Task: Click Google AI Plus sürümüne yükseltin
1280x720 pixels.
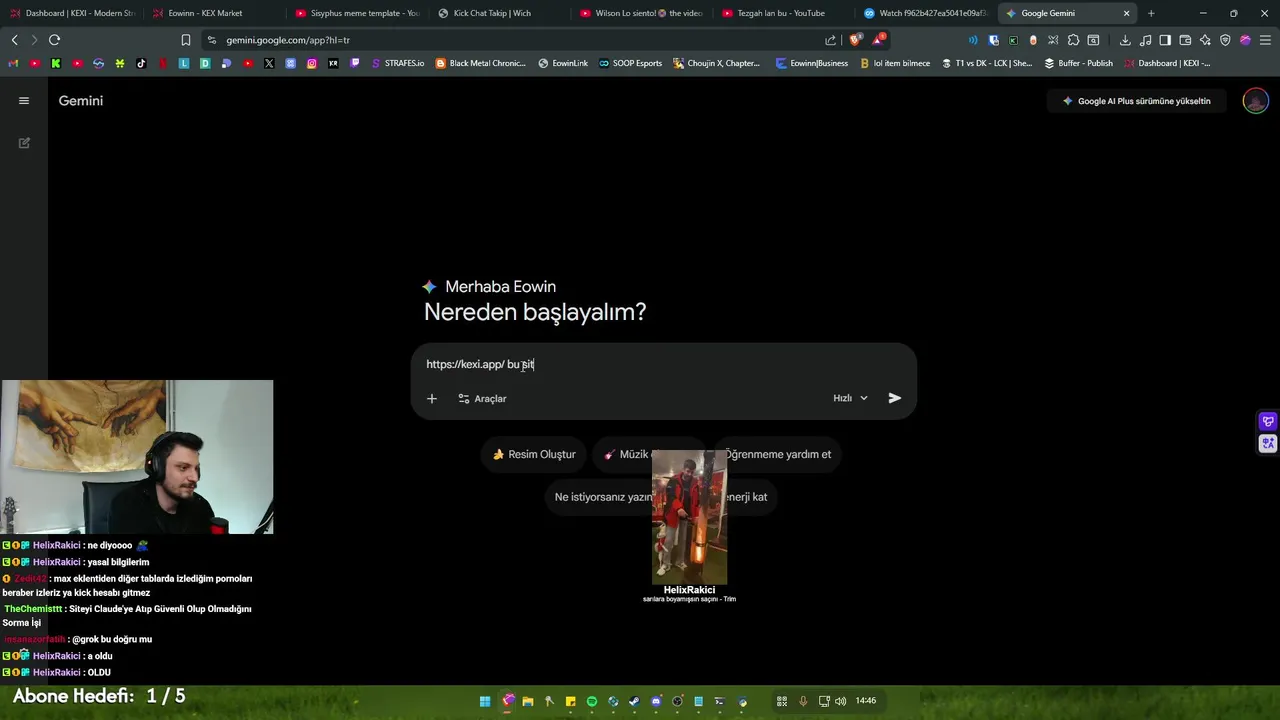Action: (x=1136, y=101)
